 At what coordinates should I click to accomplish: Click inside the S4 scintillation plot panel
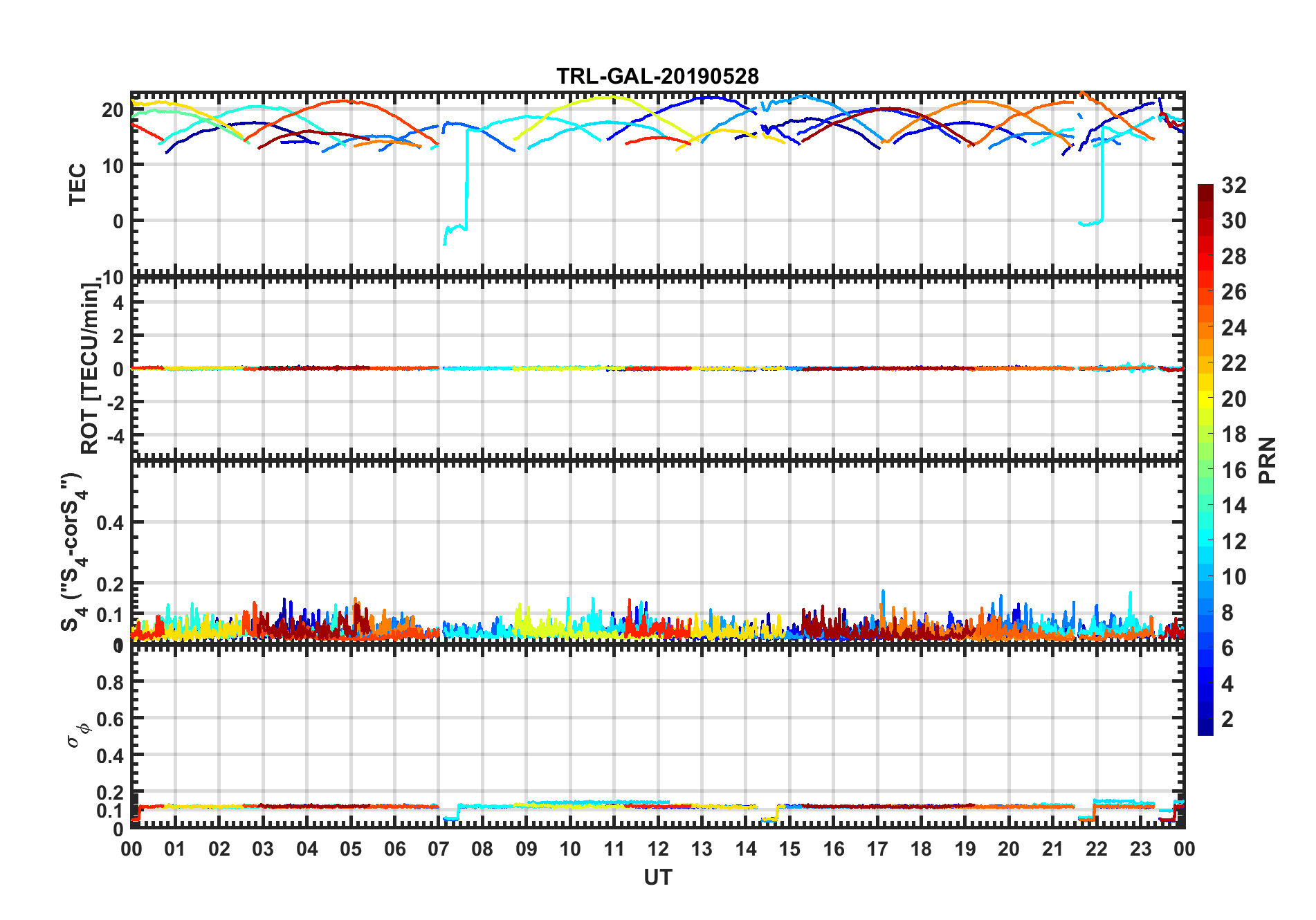pyautogui.click(x=657, y=552)
